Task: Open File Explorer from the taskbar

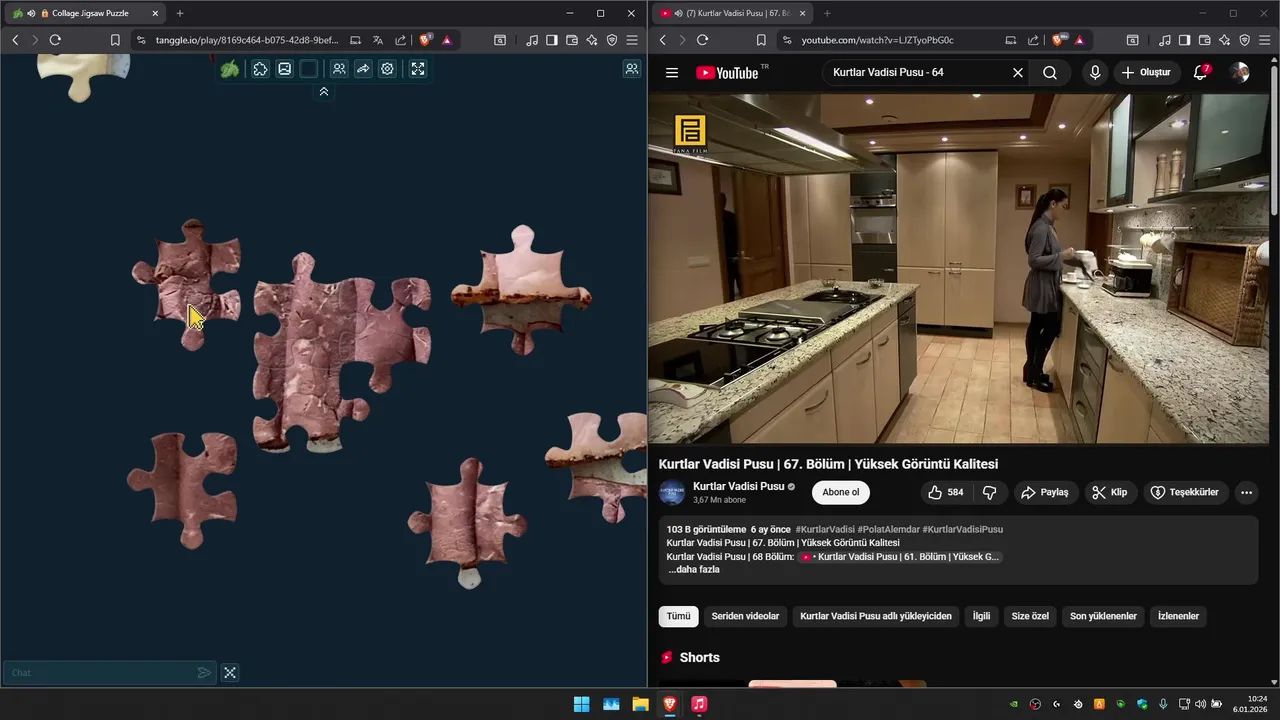Action: pos(640,704)
